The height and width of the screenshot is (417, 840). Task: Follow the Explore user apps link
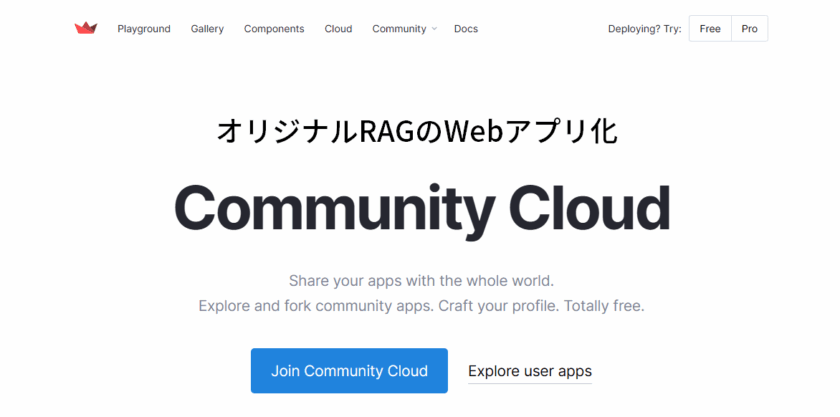[x=530, y=371]
